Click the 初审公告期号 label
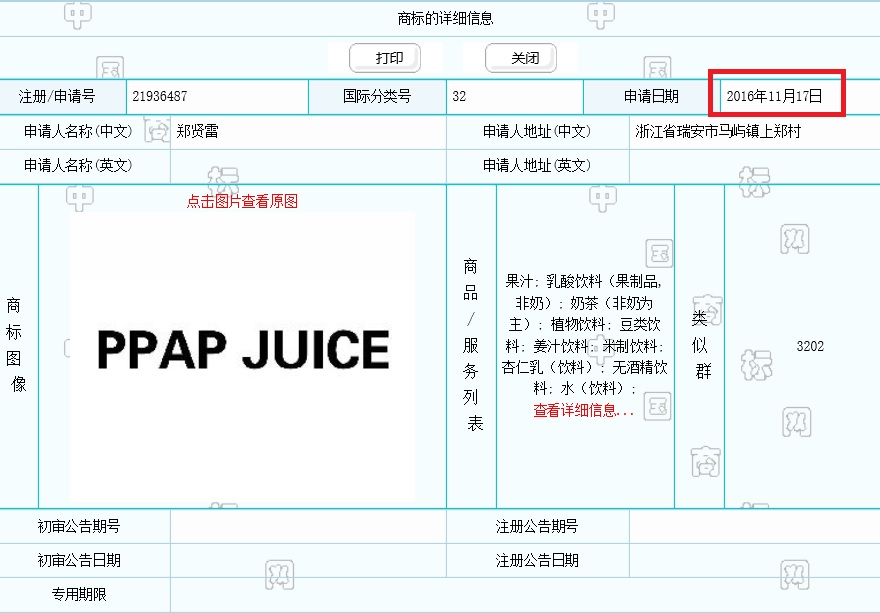This screenshot has height=613, width=880. pos(79,526)
